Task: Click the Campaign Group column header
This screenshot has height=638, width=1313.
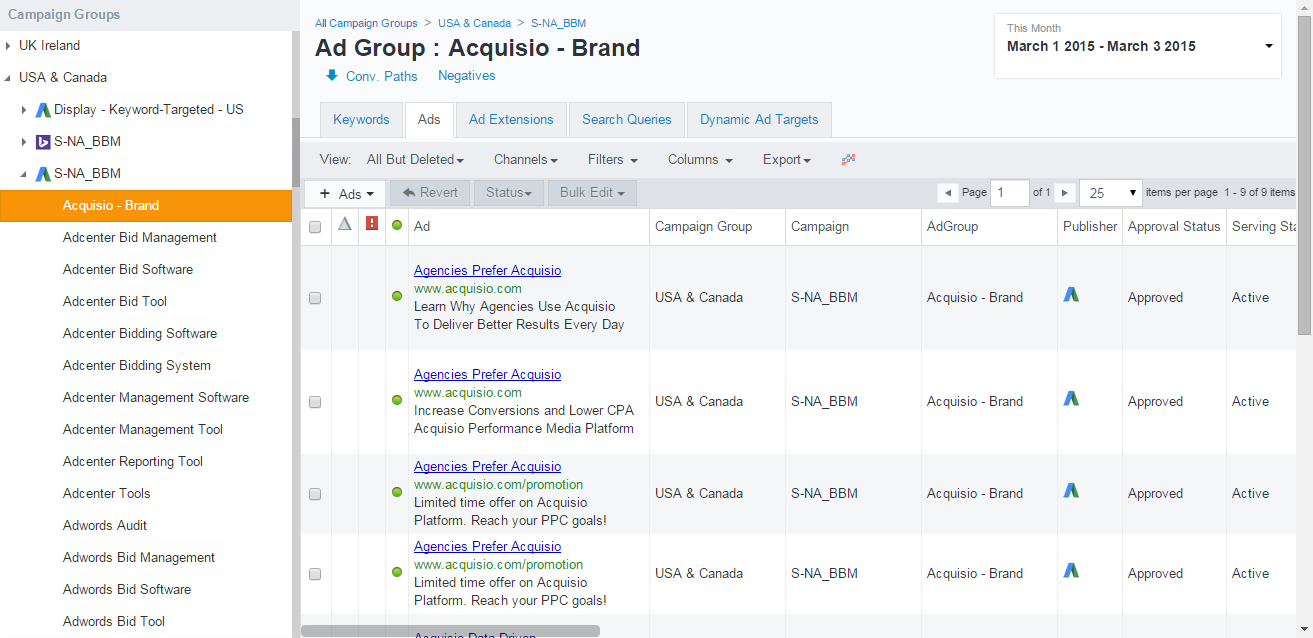Action: (x=717, y=227)
